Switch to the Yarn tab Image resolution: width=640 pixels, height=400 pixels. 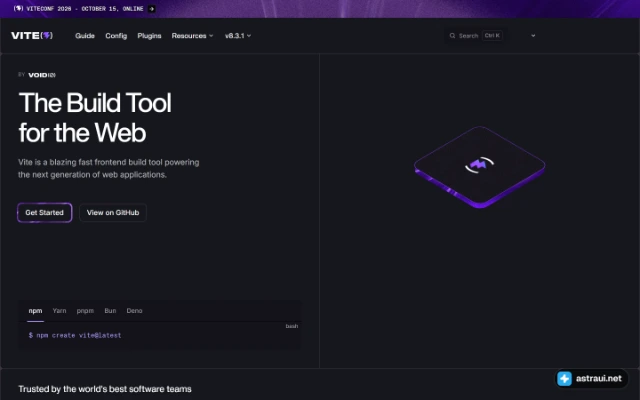pos(59,311)
